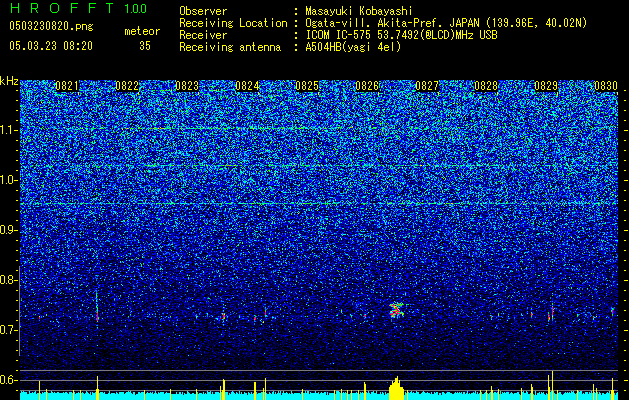
Task: Select the ICOM IC-575 receiver details
Action: click(x=401, y=35)
